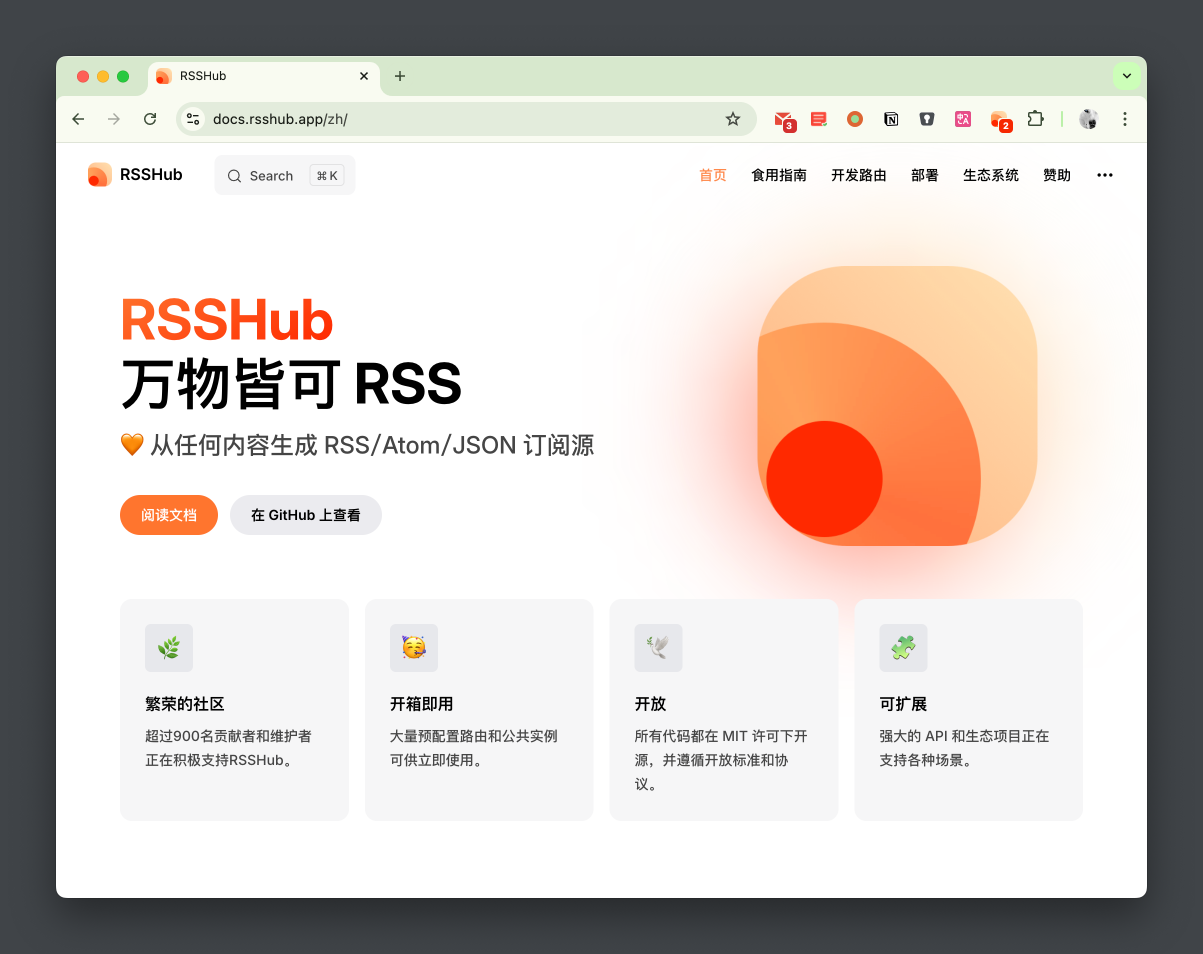Open the Notion extension icon

[891, 119]
